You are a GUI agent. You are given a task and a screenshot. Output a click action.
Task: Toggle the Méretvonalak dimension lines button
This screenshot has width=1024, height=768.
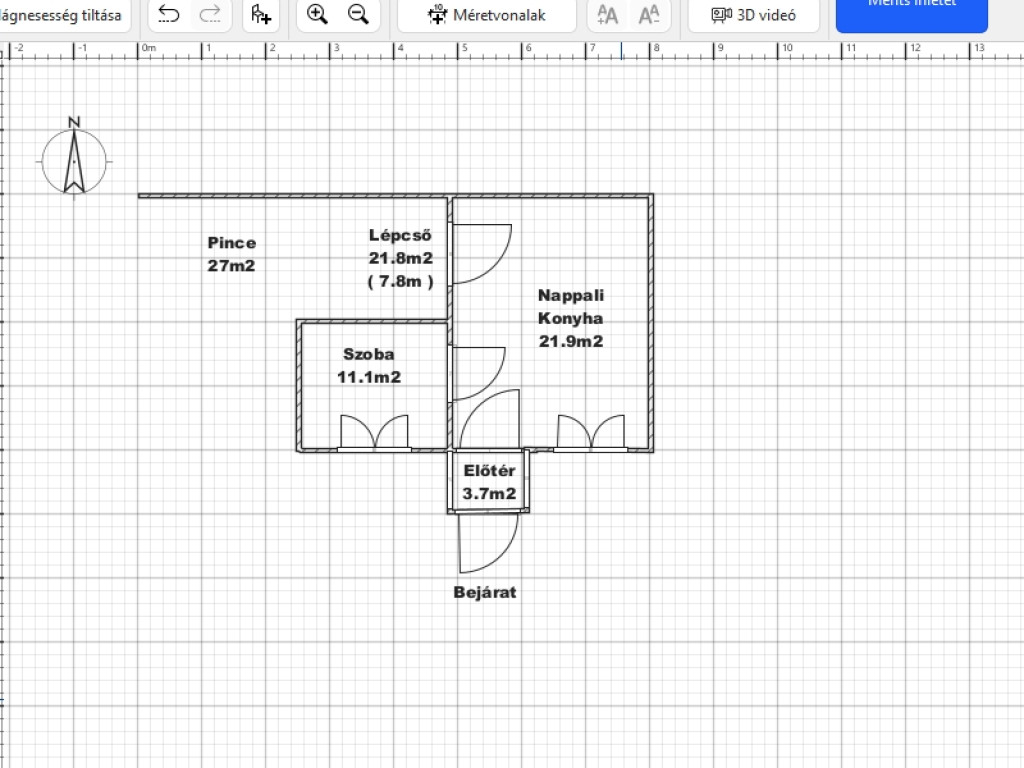[x=487, y=15]
